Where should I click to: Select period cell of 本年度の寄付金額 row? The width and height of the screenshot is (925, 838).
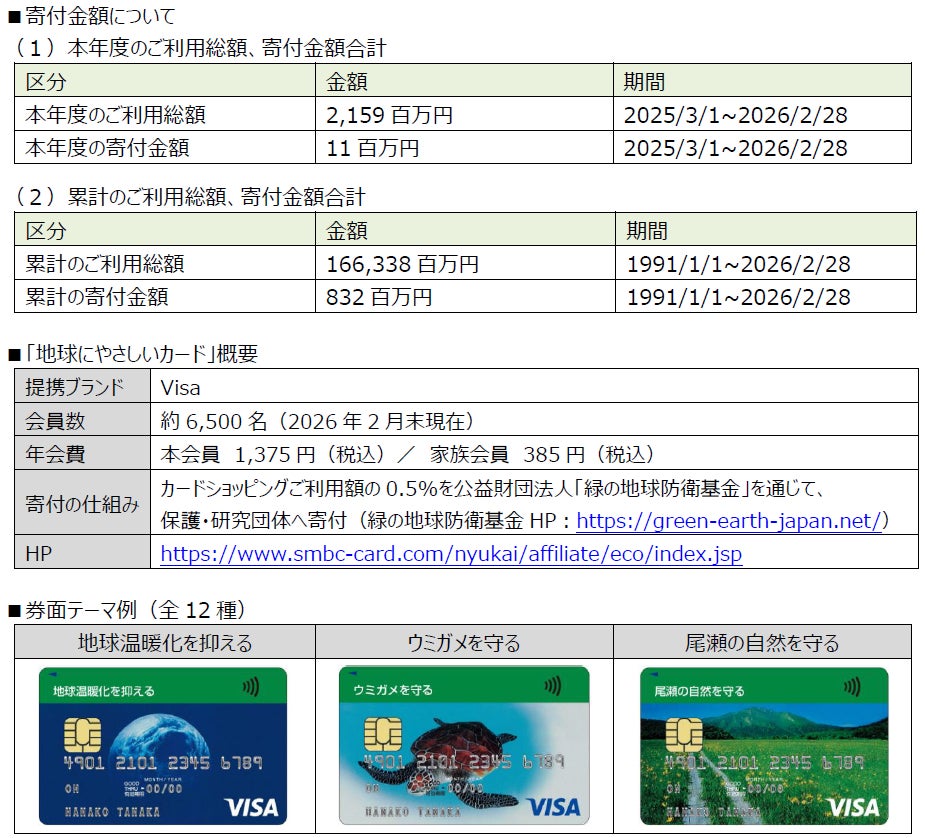pos(763,147)
